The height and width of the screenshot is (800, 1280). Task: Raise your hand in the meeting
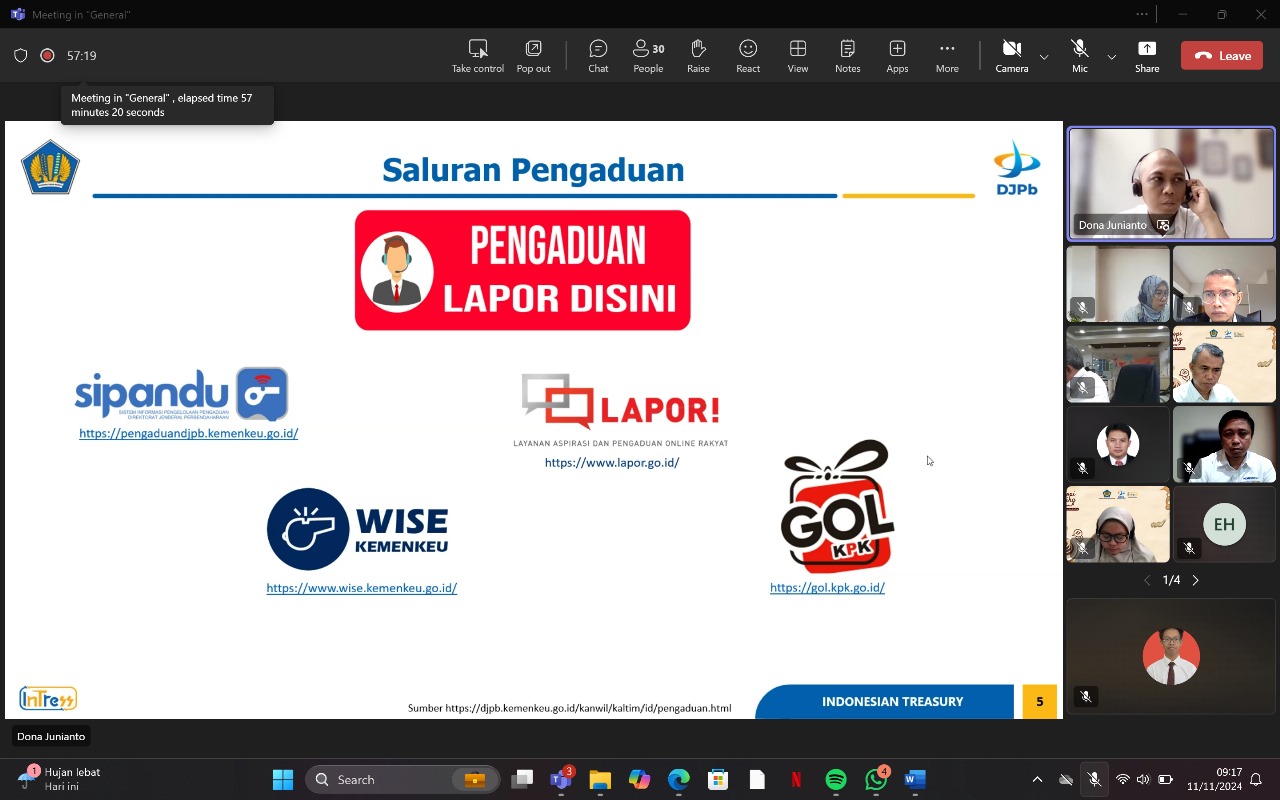click(698, 56)
